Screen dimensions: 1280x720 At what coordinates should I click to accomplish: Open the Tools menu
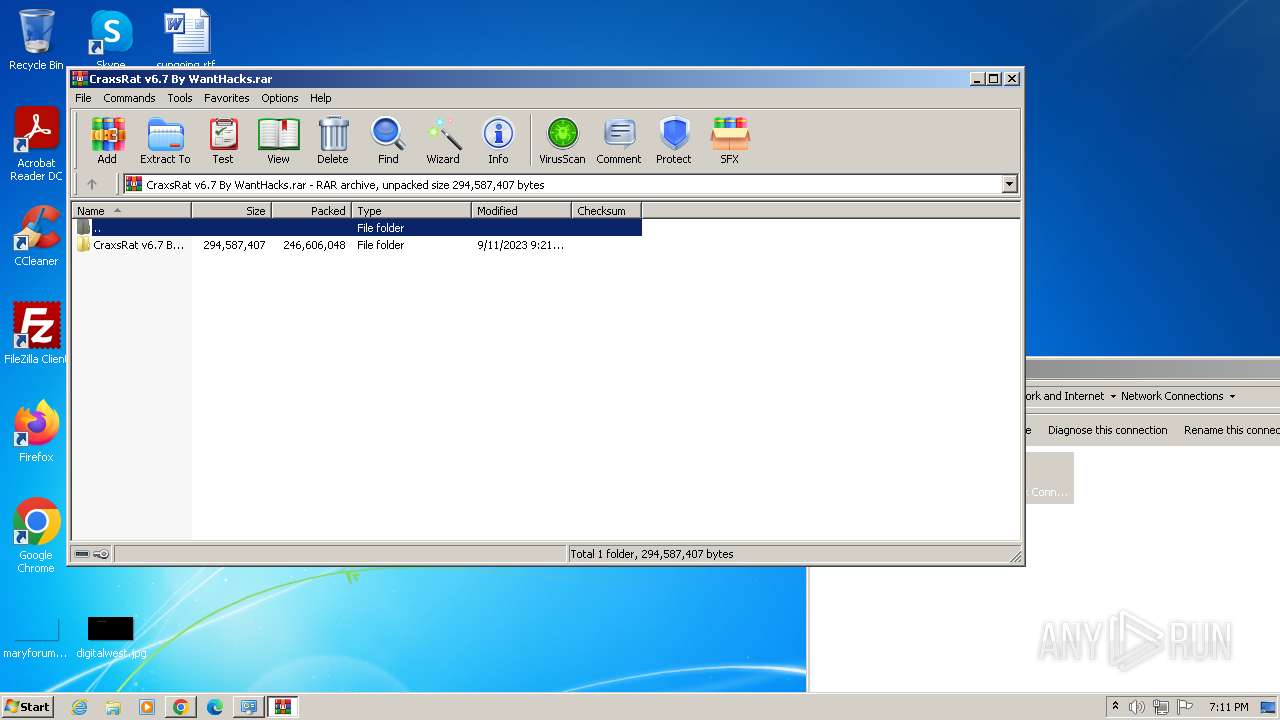coord(180,98)
